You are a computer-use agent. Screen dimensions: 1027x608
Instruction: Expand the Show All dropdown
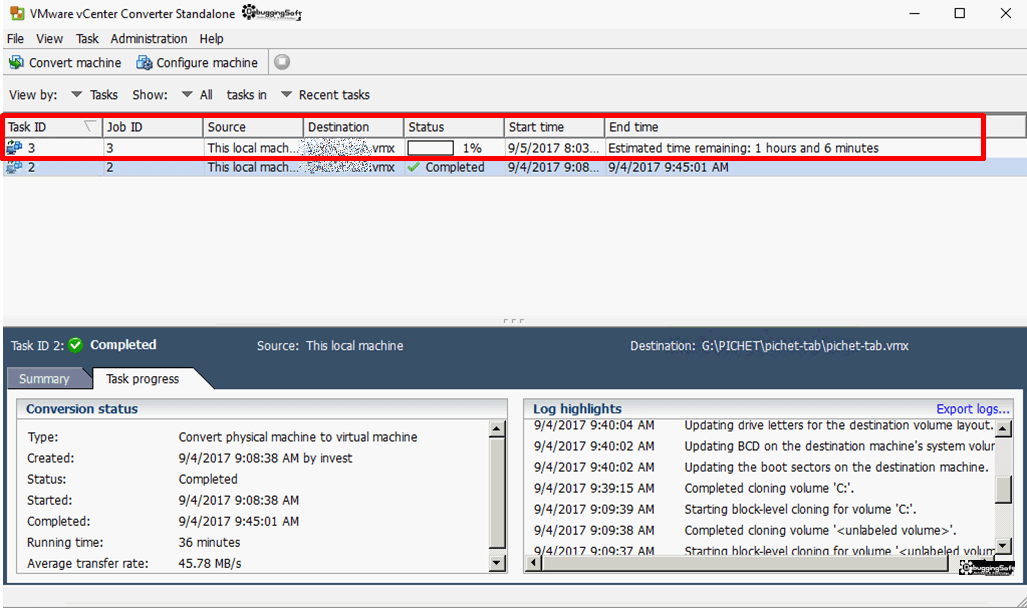point(187,94)
